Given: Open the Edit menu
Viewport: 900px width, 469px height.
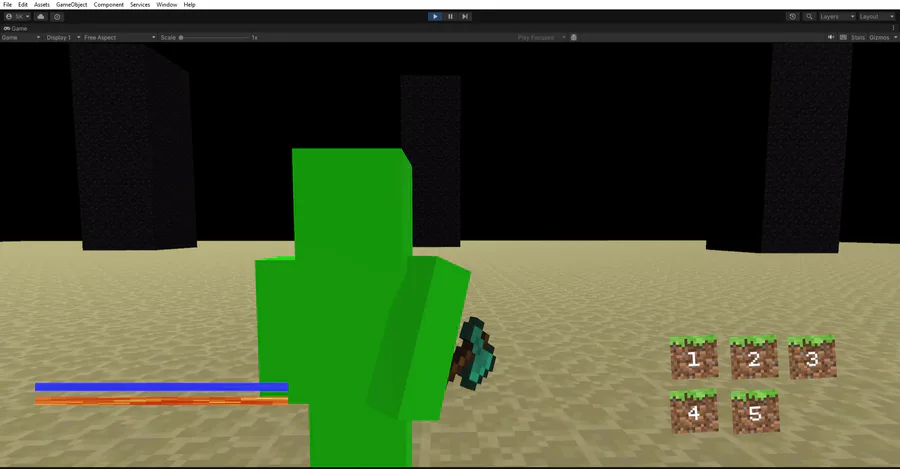Looking at the screenshot, I should 23,5.
